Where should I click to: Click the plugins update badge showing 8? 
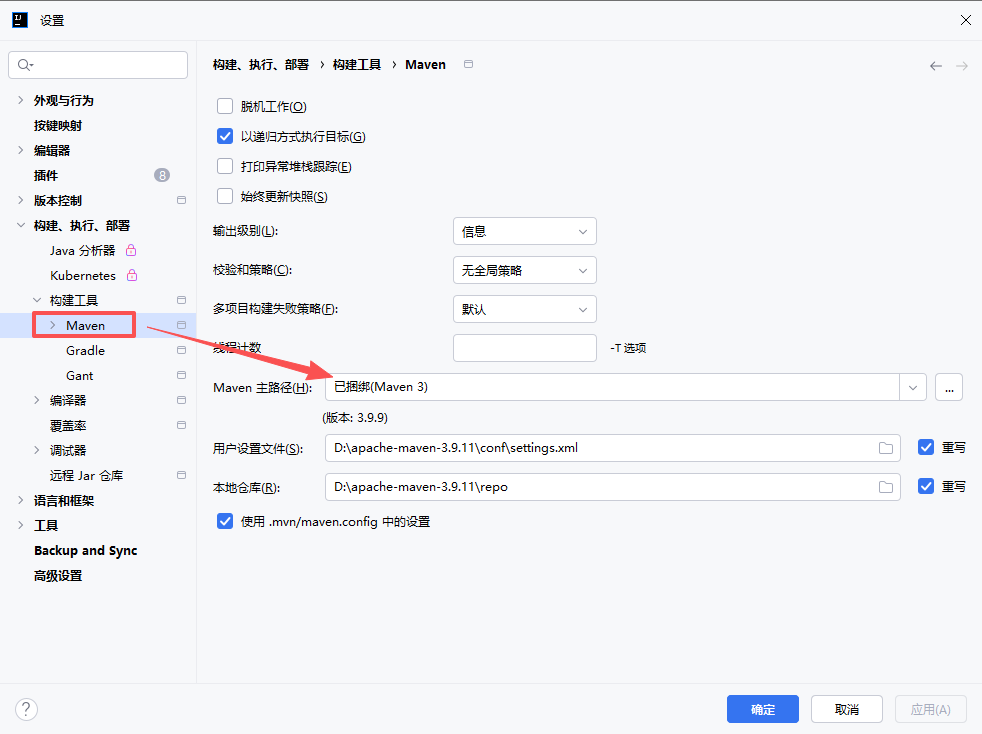(x=162, y=175)
